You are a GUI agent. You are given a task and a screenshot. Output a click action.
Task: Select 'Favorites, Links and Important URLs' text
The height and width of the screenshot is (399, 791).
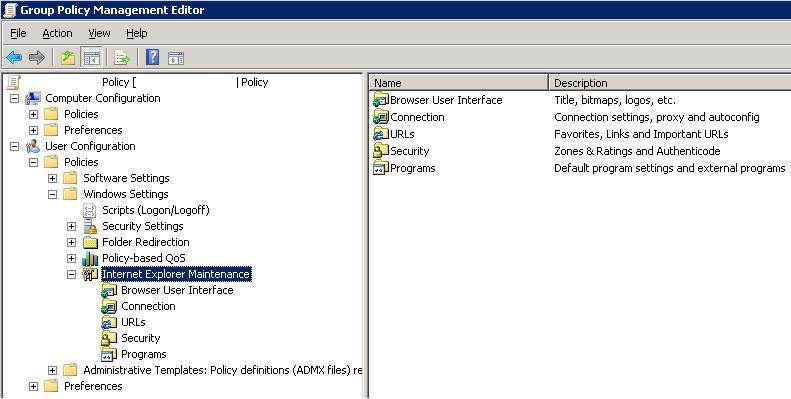coord(641,134)
